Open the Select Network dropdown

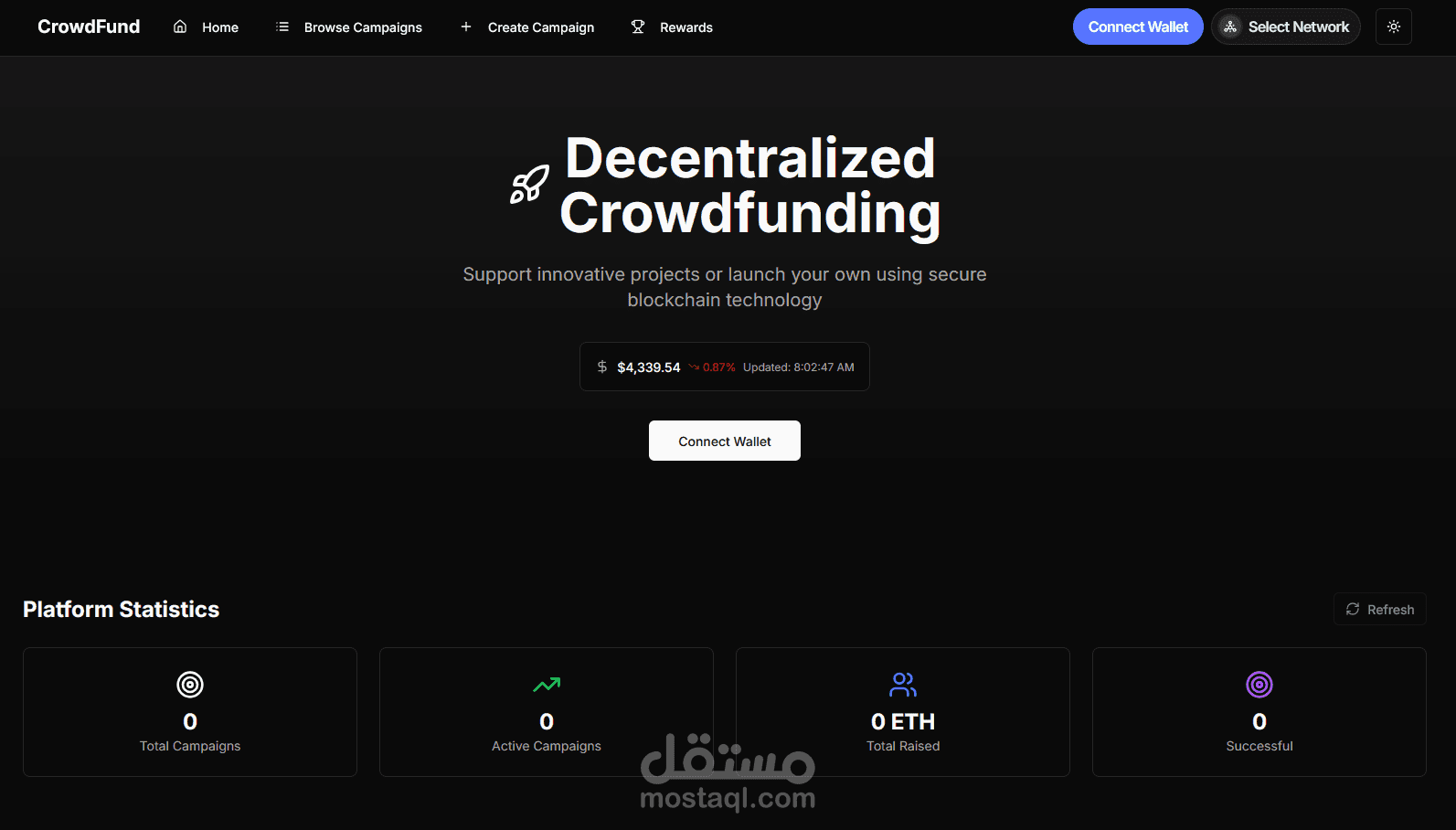click(x=1286, y=27)
